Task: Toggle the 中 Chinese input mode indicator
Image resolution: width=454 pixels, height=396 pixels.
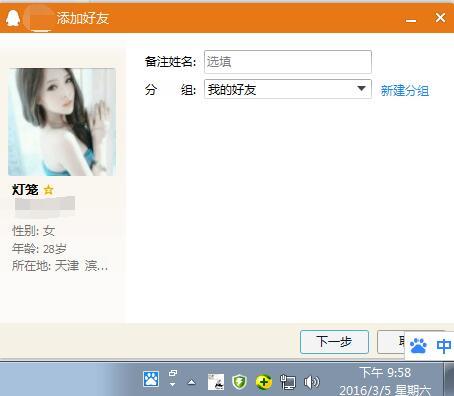Action: pos(444,346)
